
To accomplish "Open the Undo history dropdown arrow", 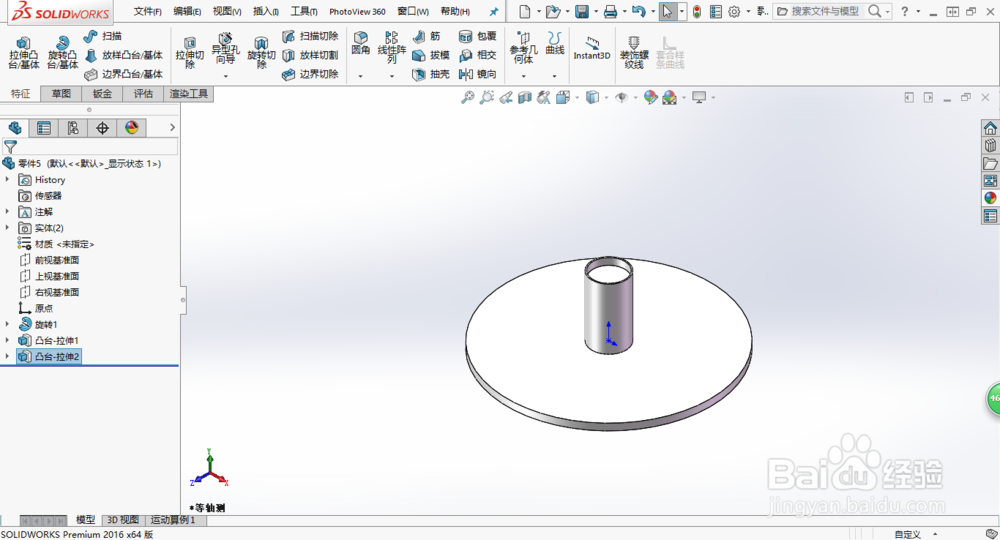I will click(x=653, y=11).
